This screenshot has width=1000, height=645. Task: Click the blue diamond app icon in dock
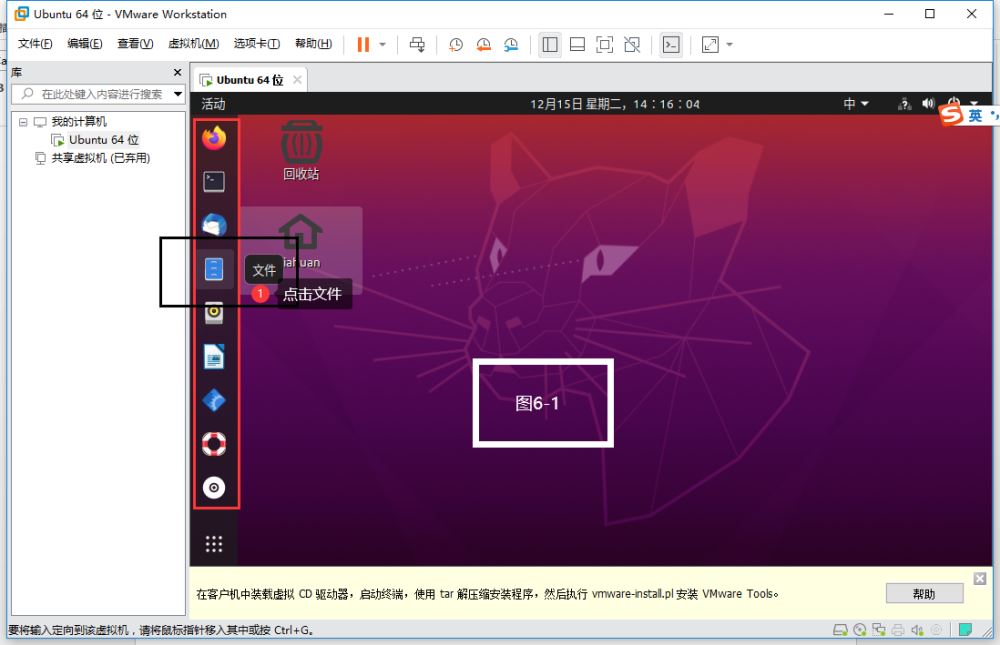(214, 401)
